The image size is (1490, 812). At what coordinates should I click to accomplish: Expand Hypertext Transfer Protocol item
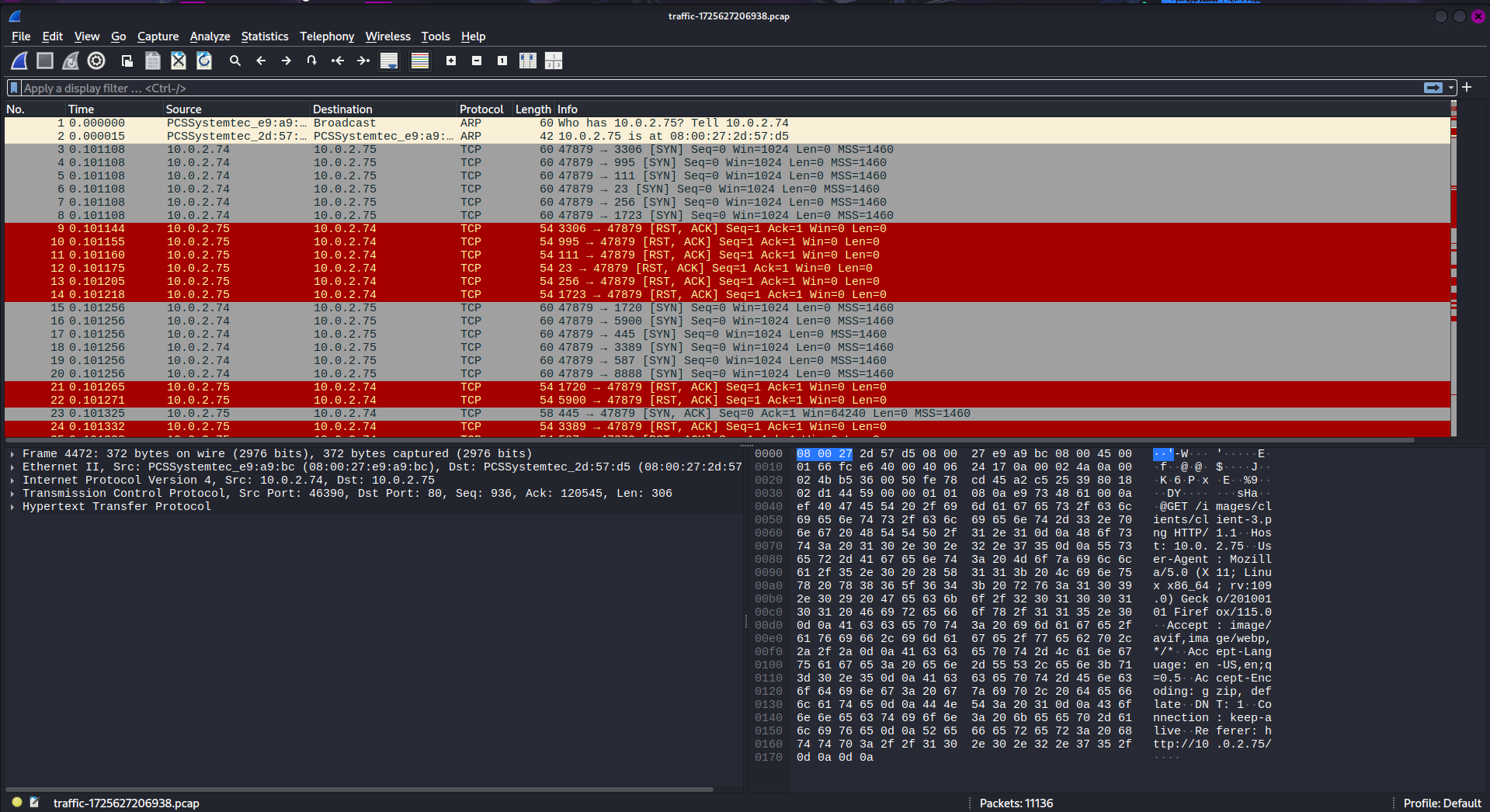12,507
